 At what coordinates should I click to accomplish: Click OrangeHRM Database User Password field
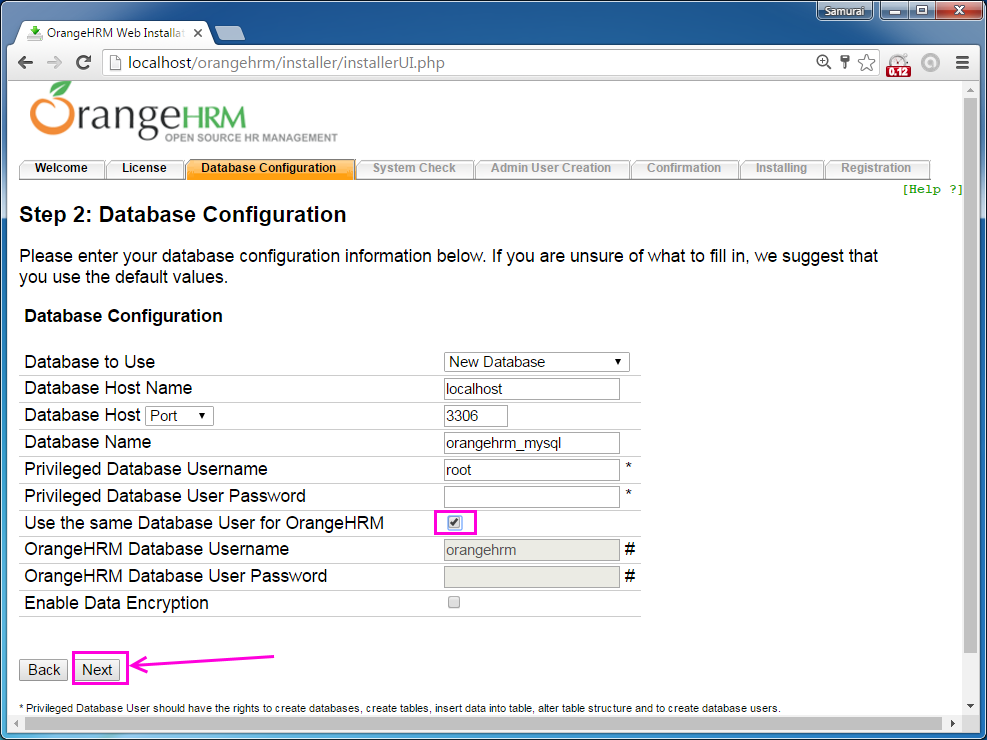coord(531,577)
